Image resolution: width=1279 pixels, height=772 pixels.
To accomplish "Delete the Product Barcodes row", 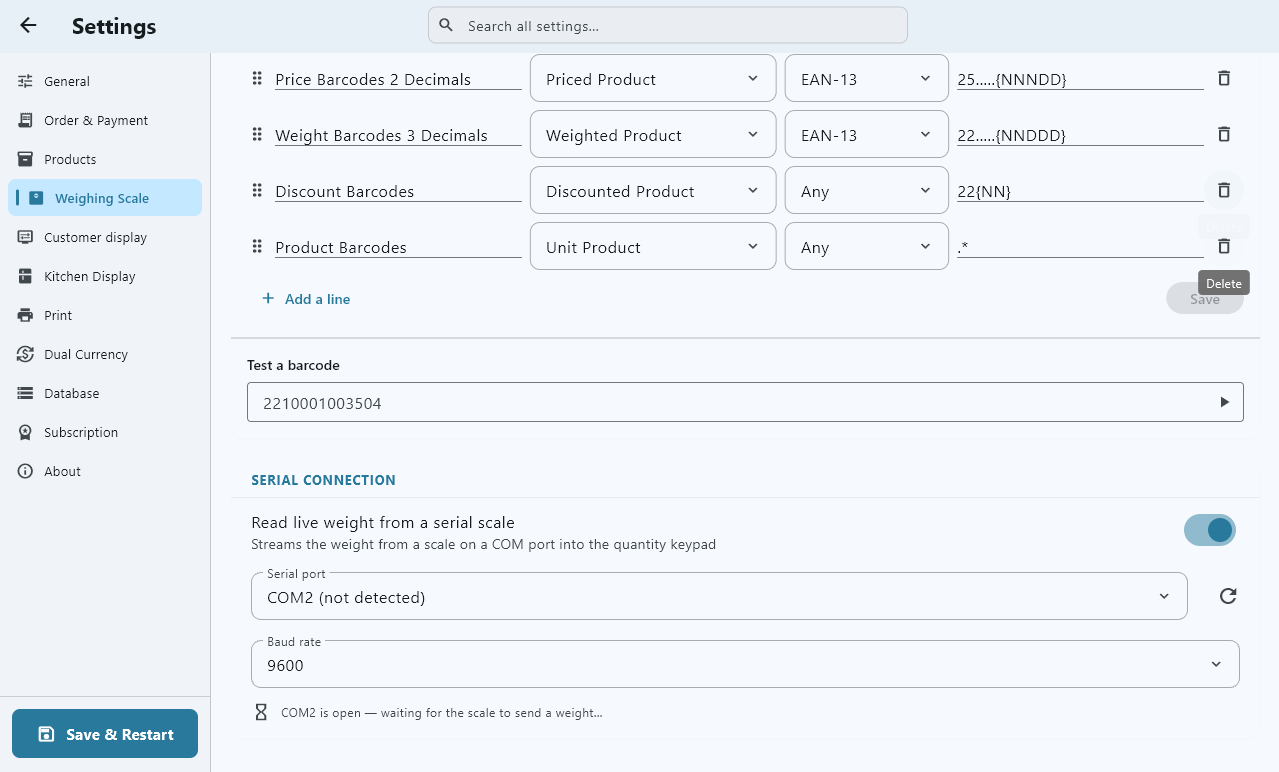I will click(1224, 246).
